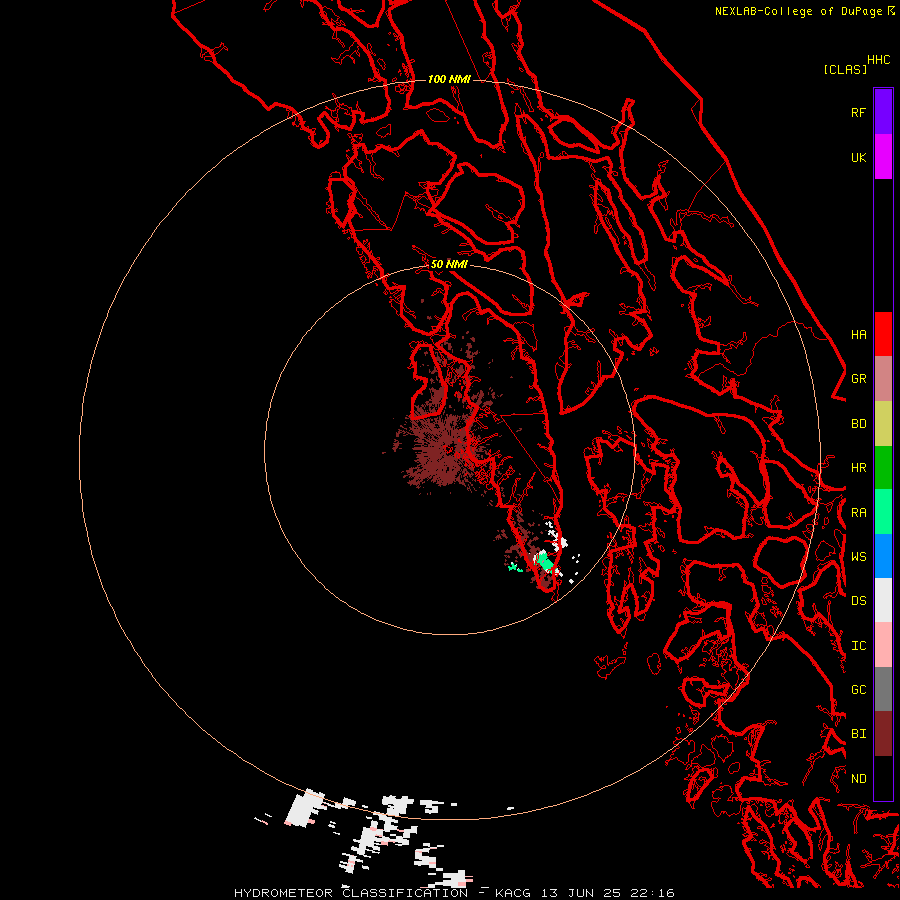Image resolution: width=900 pixels, height=900 pixels.
Task: Click the "DS" legend label
Action: (859, 601)
